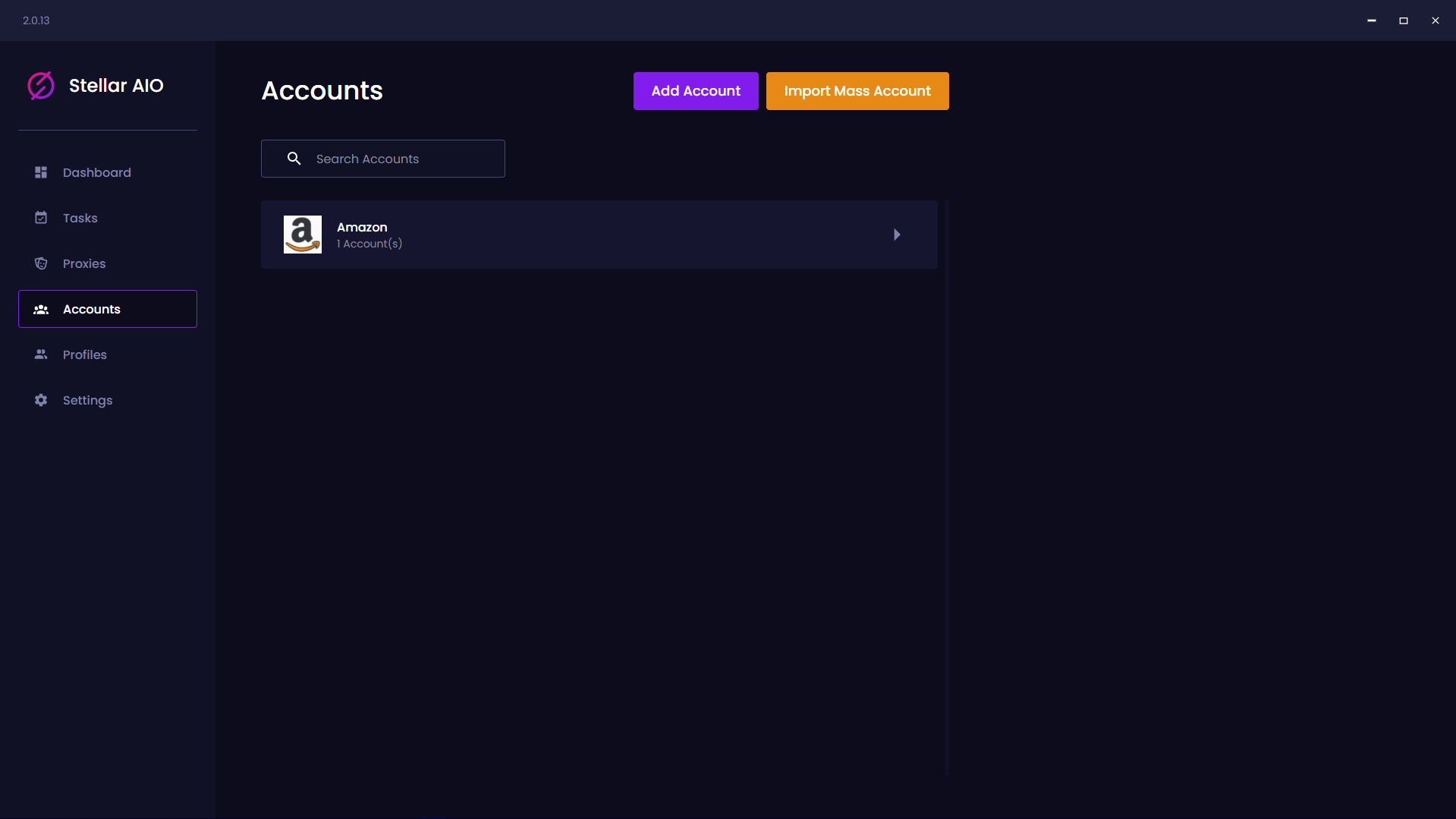Click the Accounts group icon in sidebar
Screen dimensions: 1456x819
[x=41, y=309]
